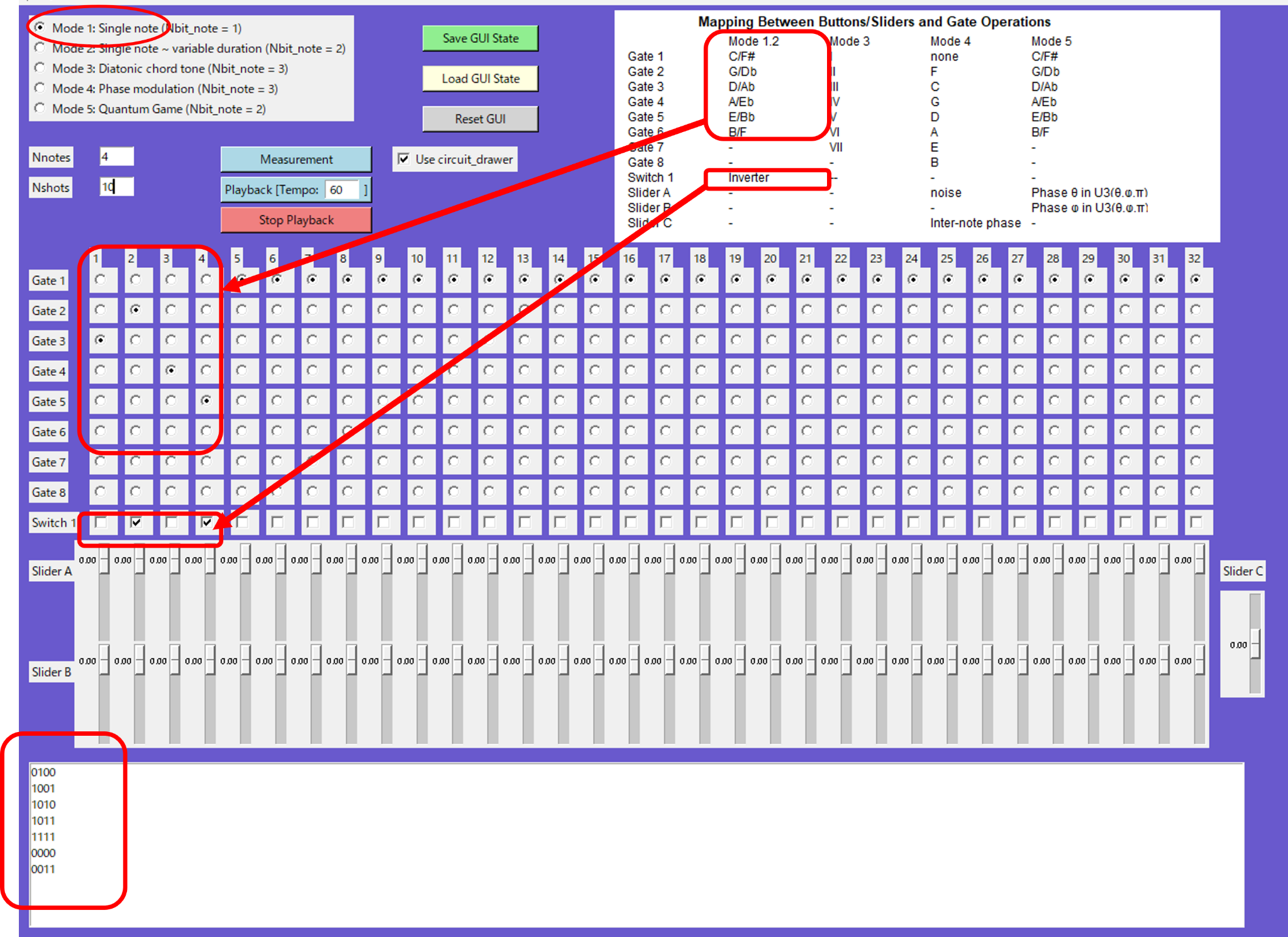Edit the Tempo value field
This screenshot has width=1288, height=937.
click(x=342, y=189)
